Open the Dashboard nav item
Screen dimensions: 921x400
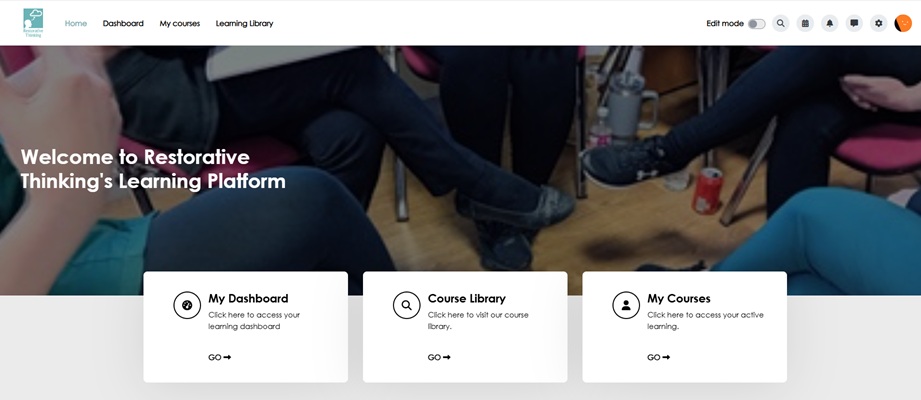pyautogui.click(x=123, y=23)
